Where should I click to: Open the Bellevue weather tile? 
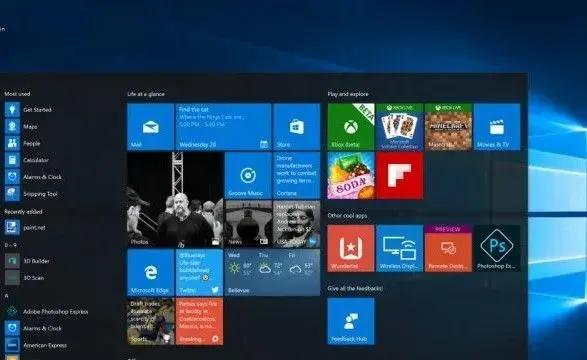point(272,272)
